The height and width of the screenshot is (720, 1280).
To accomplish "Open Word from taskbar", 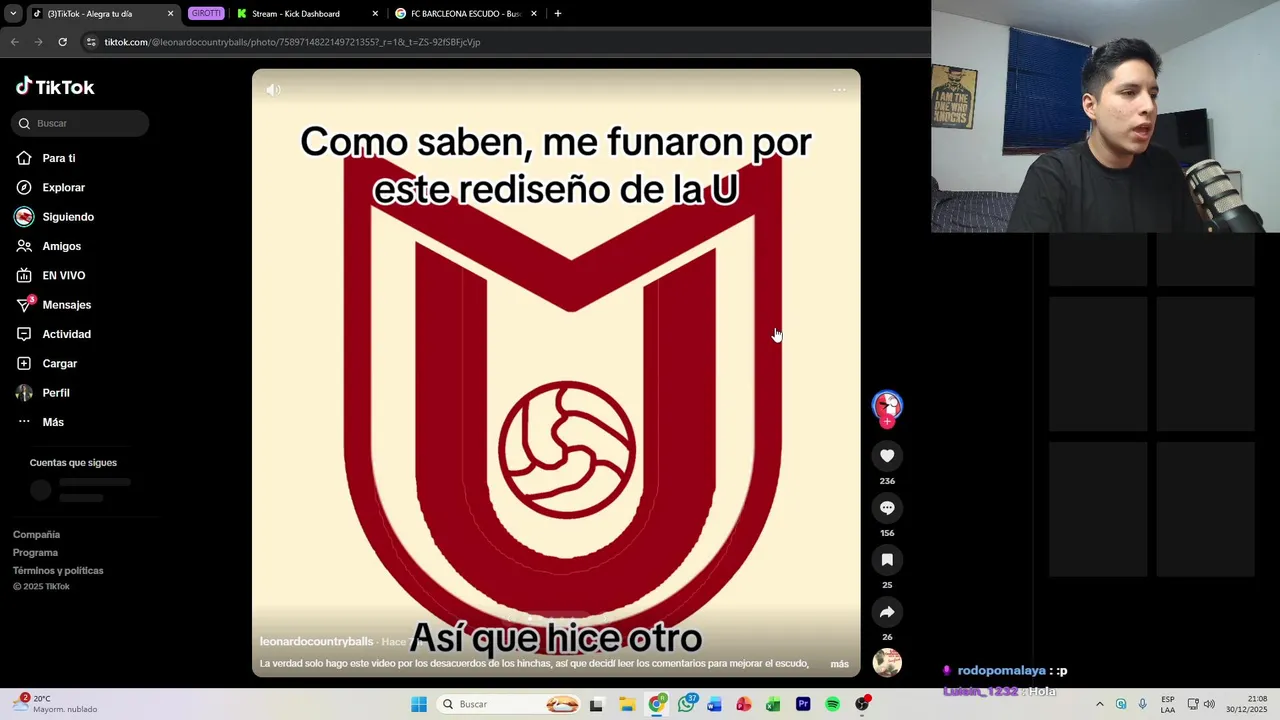I will pyautogui.click(x=714, y=704).
